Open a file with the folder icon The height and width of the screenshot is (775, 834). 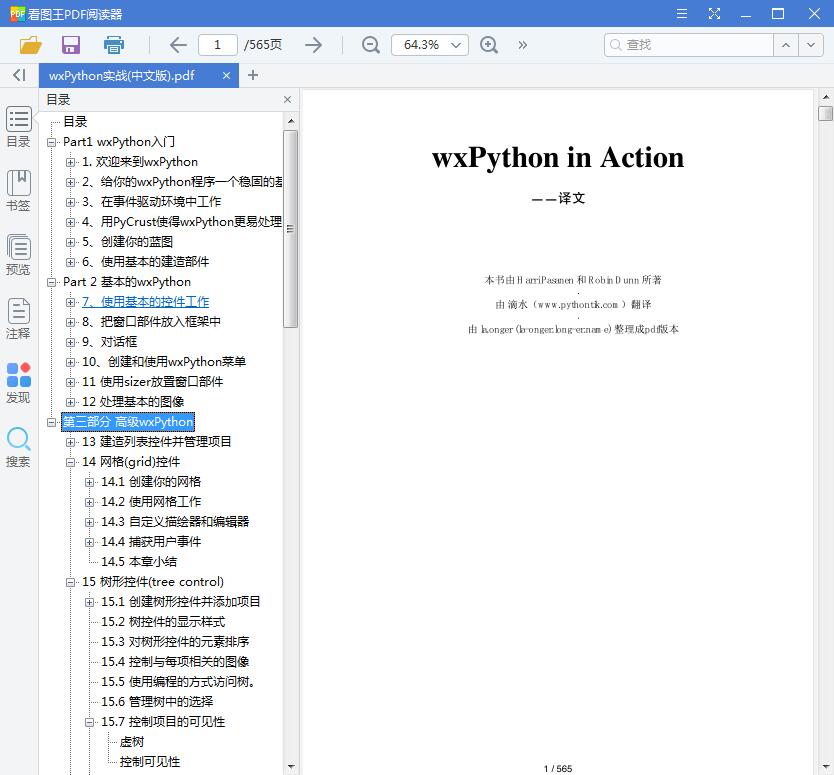pos(28,45)
